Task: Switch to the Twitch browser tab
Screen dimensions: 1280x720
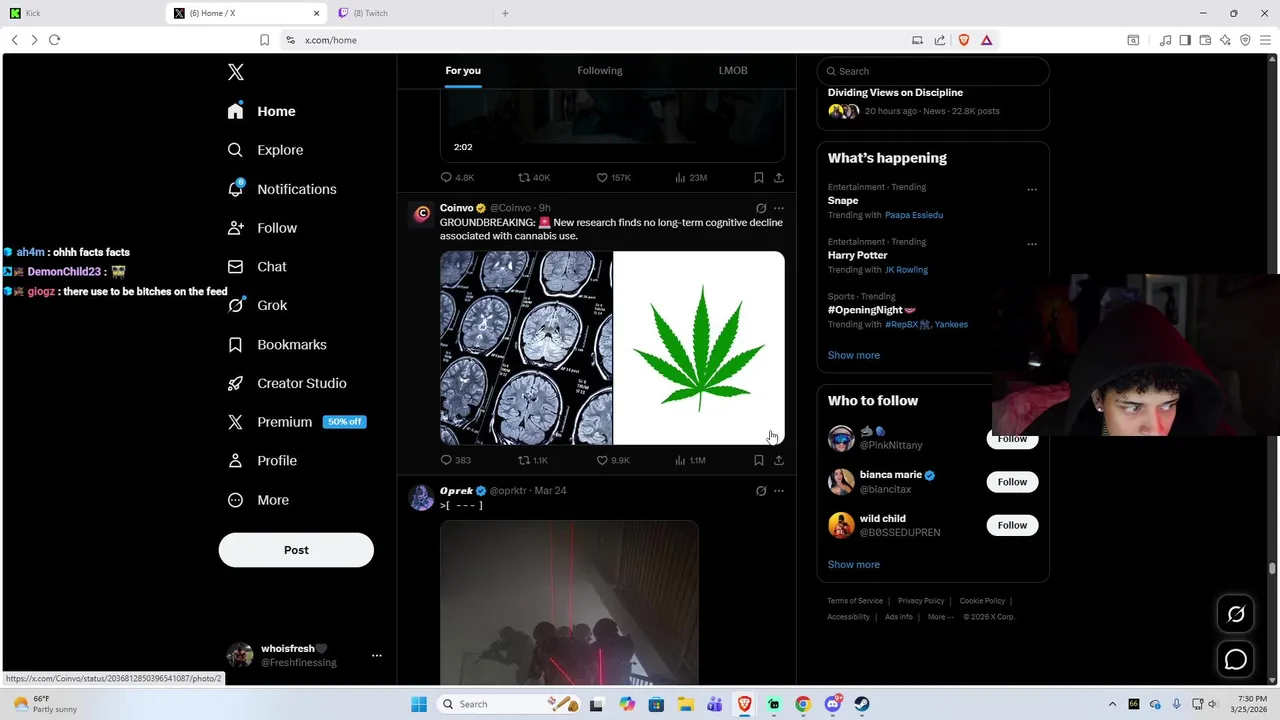Action: [410, 13]
